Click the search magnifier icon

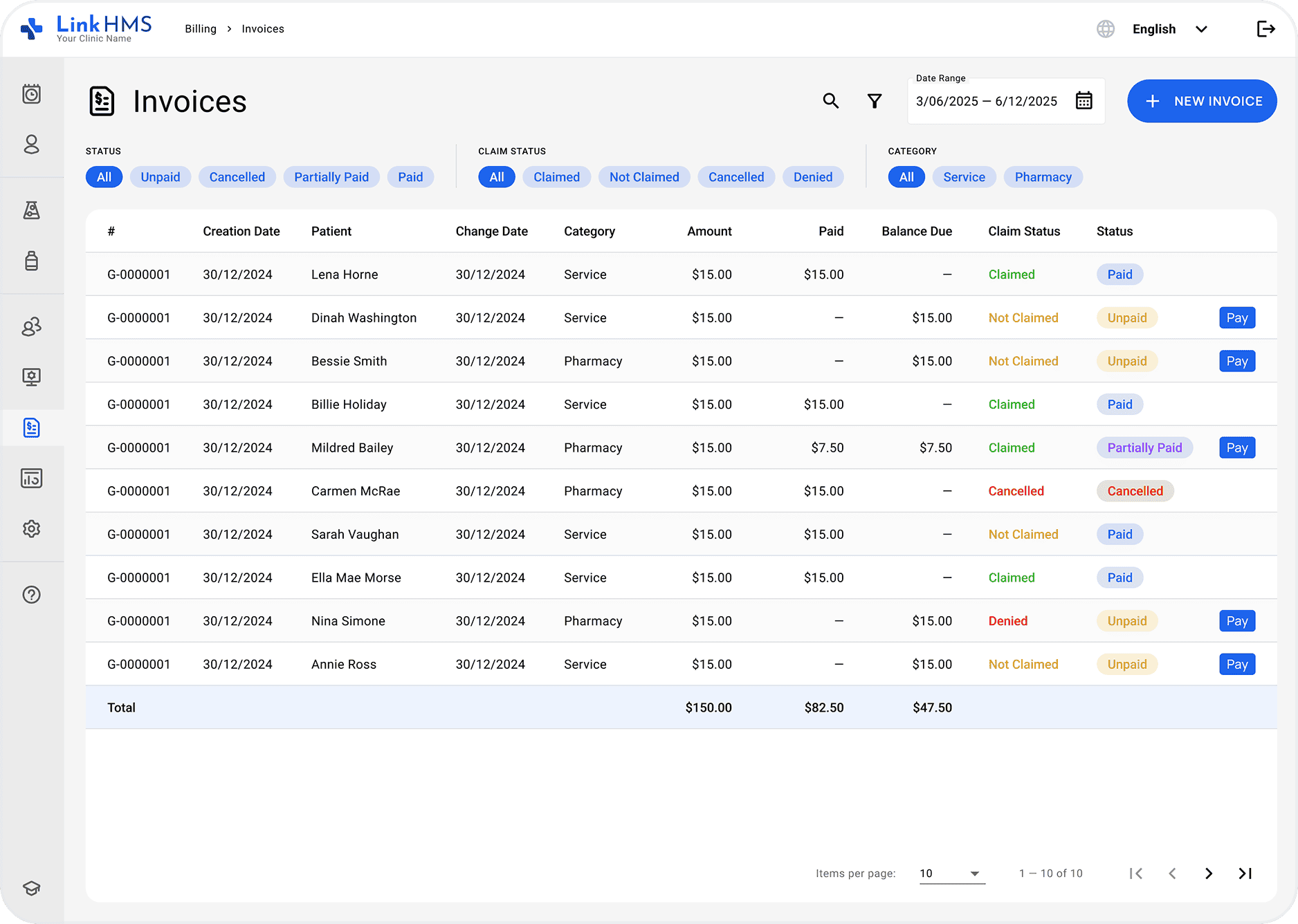(830, 101)
